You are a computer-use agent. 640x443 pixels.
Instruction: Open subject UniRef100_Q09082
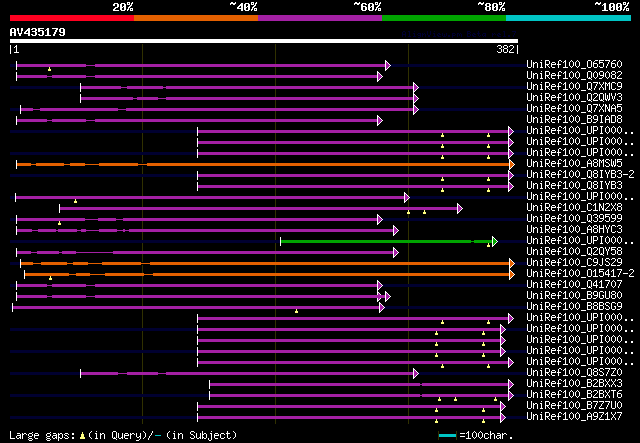[x=574, y=75]
